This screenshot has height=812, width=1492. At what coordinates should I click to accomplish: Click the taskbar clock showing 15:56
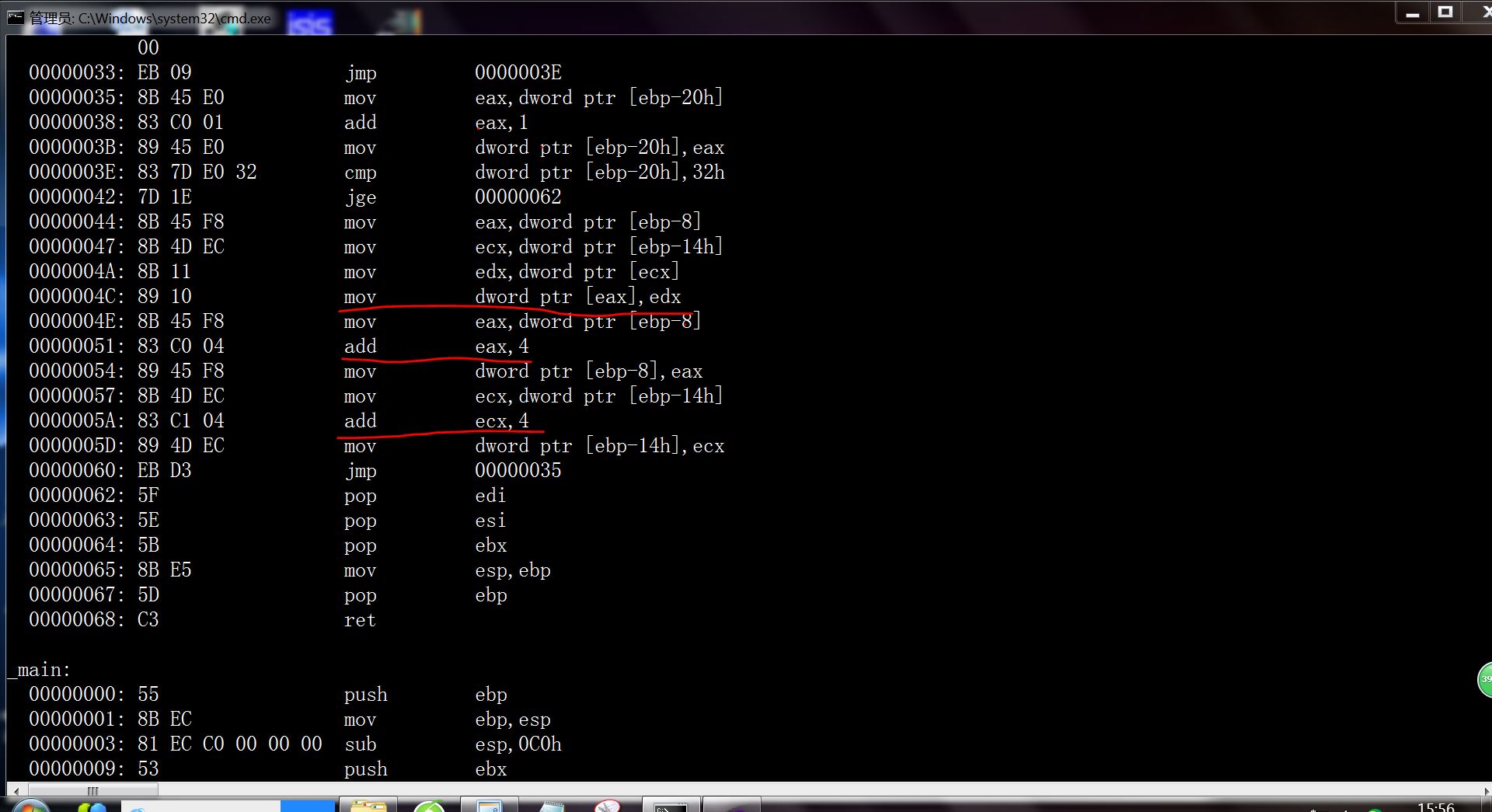(x=1435, y=807)
